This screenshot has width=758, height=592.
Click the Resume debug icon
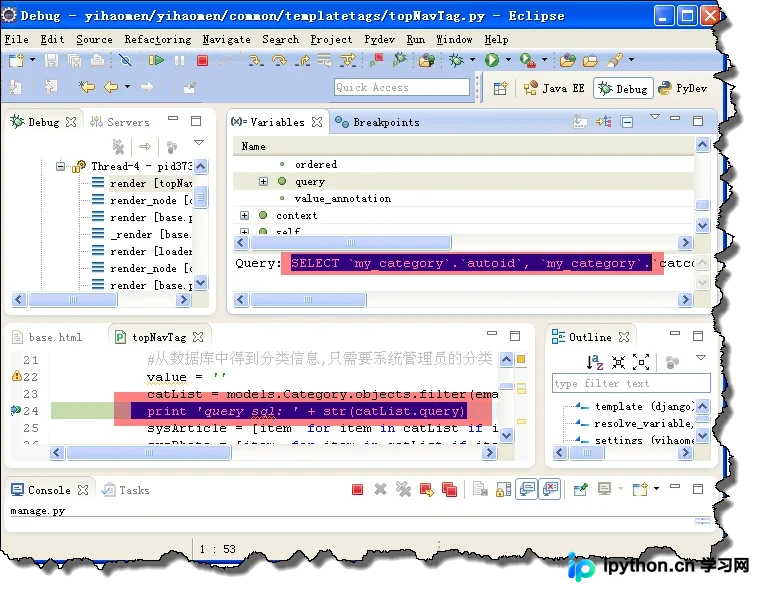click(156, 60)
